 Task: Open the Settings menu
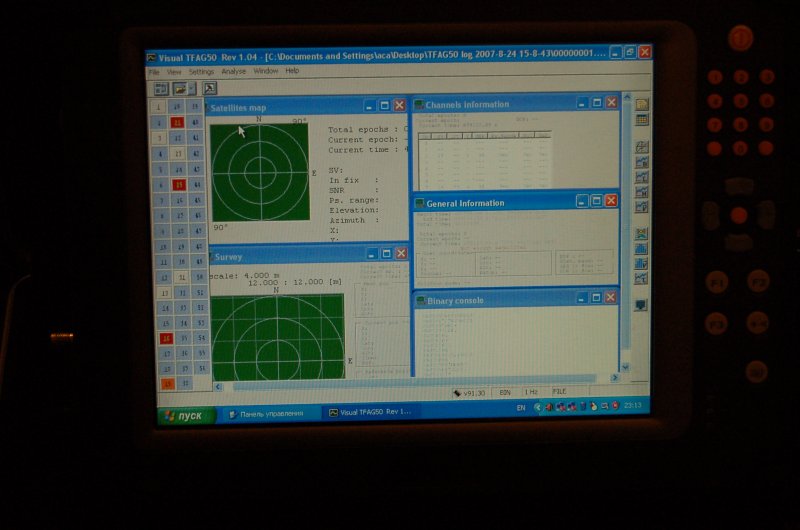(202, 72)
